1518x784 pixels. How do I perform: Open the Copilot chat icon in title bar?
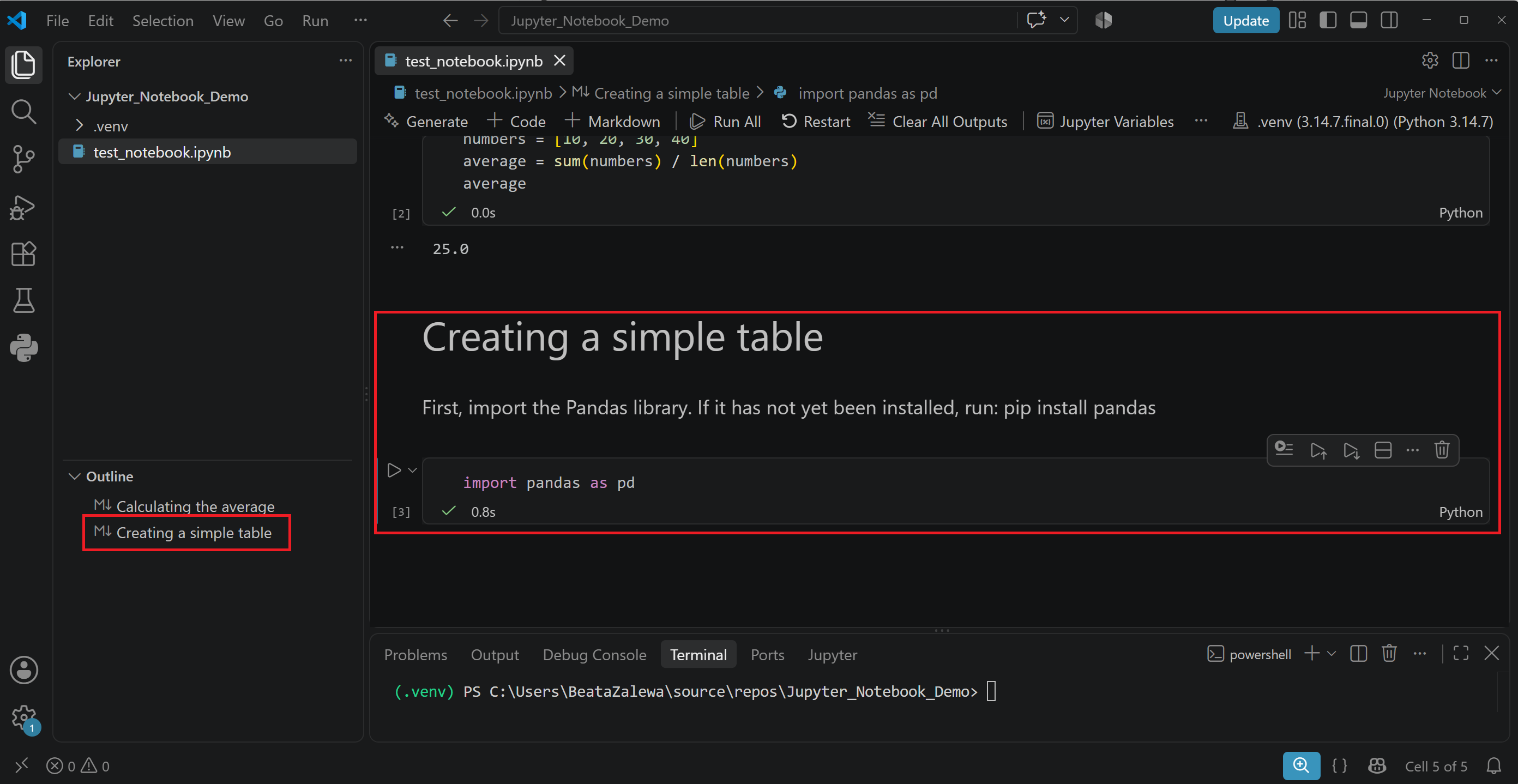click(1036, 20)
